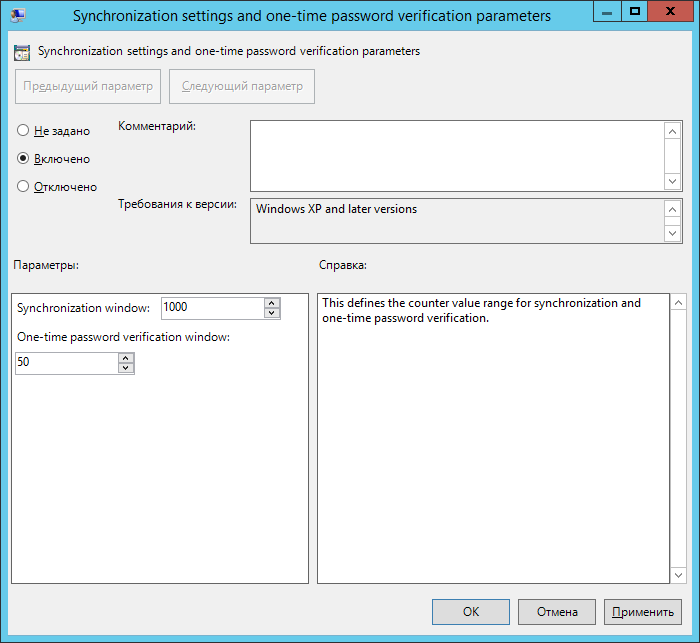
Task: Focus the One-time password verification window field
Action: (x=66, y=363)
